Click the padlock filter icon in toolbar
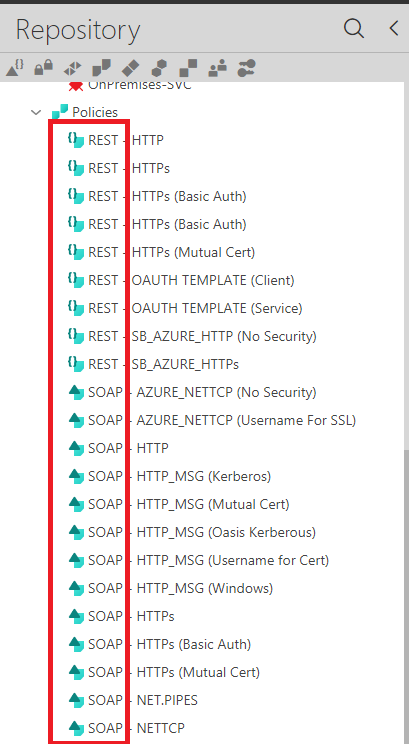Image resolution: width=409 pixels, height=744 pixels. 44,68
